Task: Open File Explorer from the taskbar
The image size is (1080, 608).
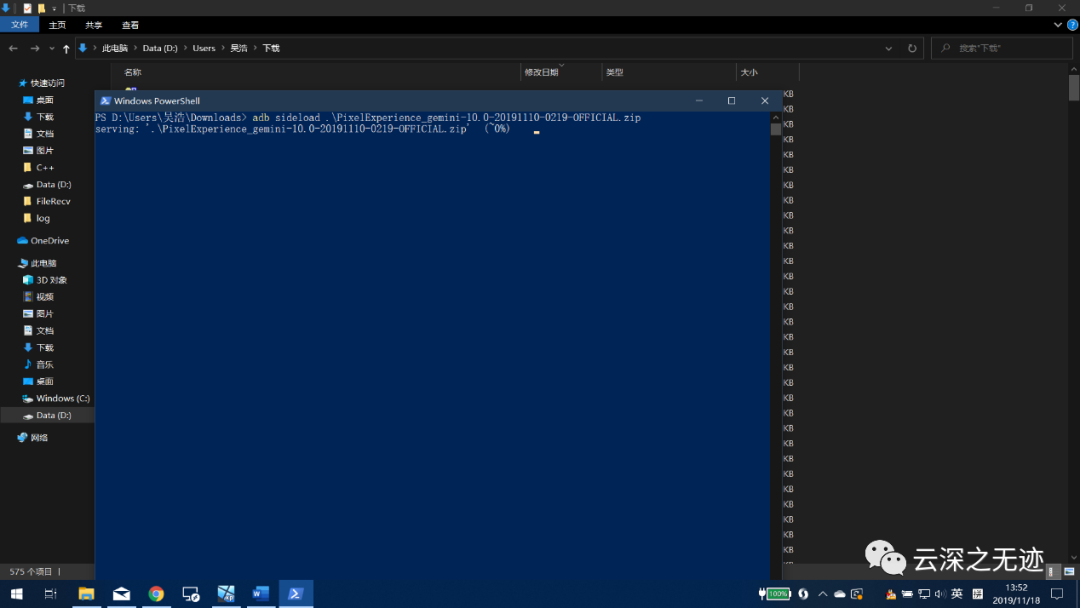Action: 86,594
